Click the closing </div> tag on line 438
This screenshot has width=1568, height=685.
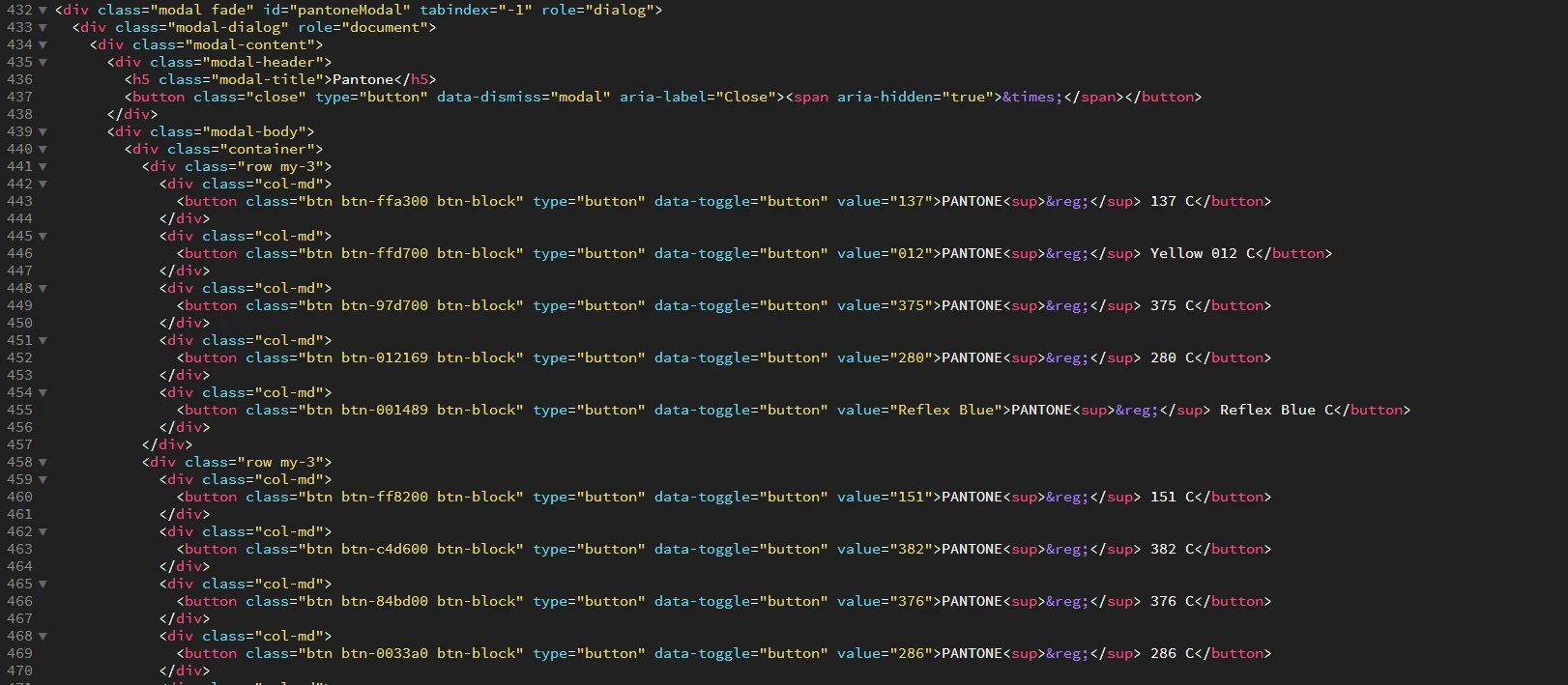132,114
